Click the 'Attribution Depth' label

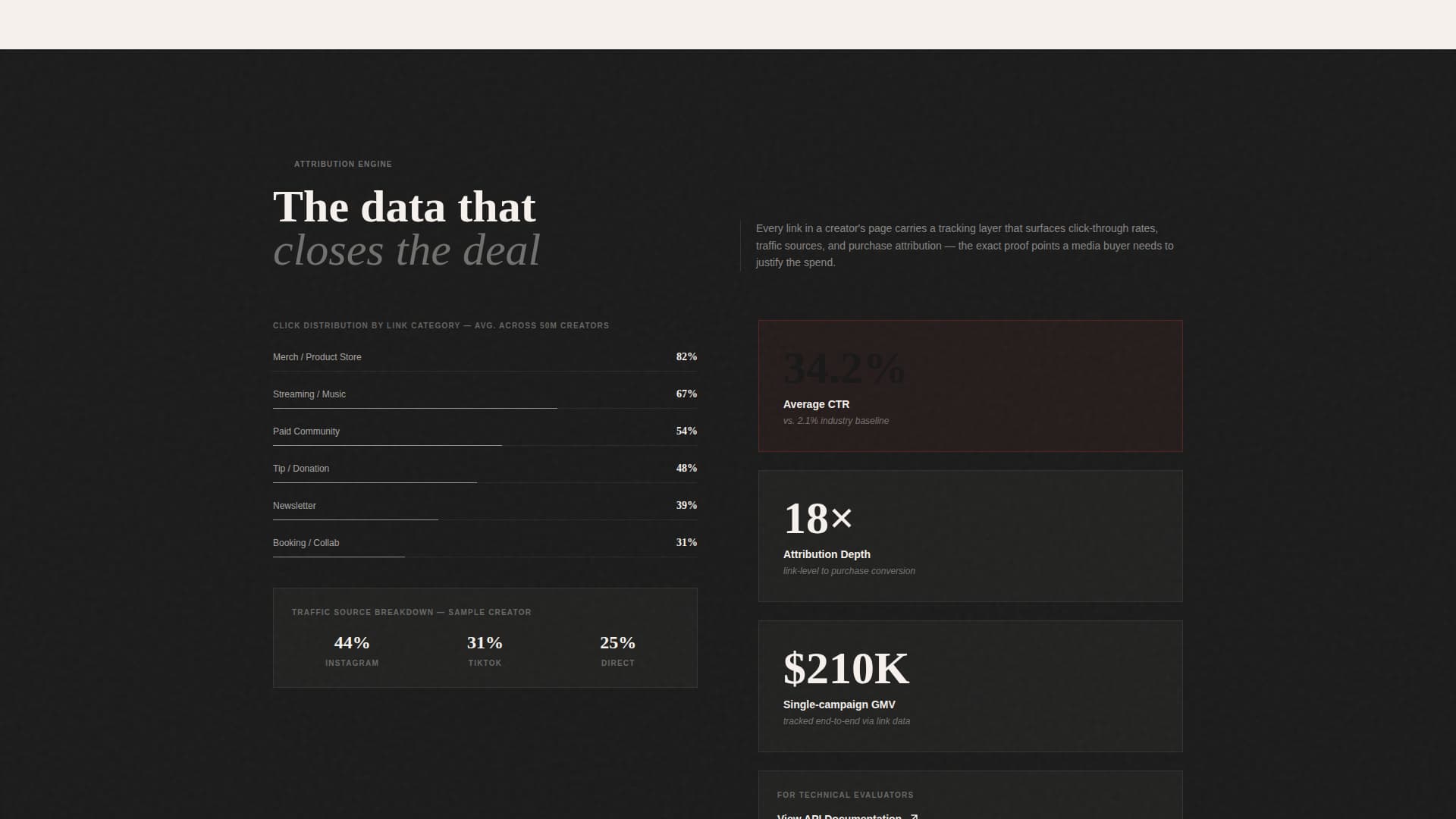coord(827,554)
